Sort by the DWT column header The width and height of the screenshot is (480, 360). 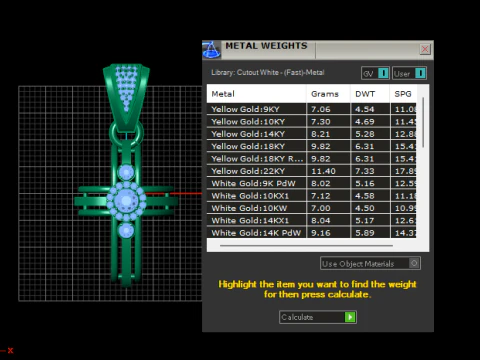370,94
